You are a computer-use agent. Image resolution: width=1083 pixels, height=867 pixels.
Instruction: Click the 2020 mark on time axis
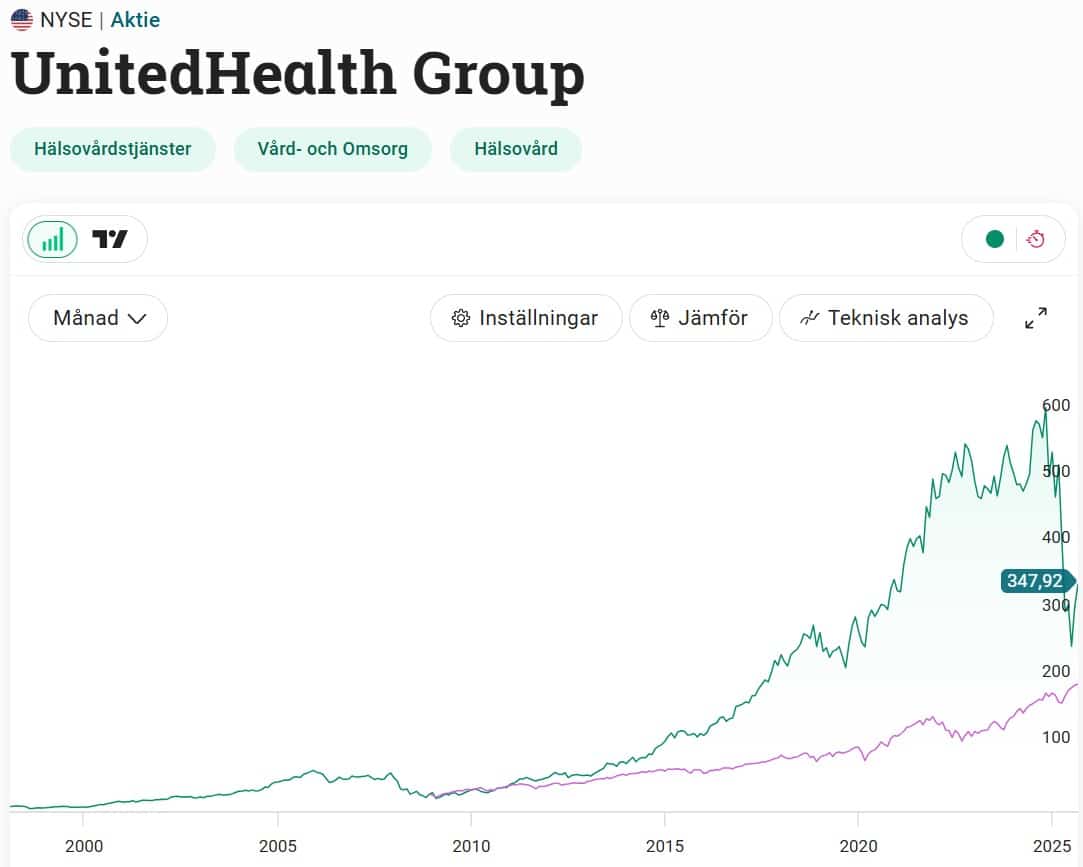point(859,846)
